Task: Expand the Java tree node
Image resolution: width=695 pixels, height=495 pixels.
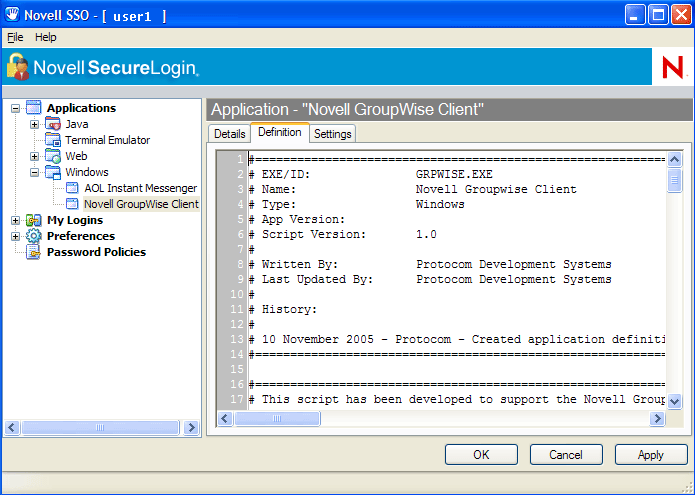Action: point(35,124)
